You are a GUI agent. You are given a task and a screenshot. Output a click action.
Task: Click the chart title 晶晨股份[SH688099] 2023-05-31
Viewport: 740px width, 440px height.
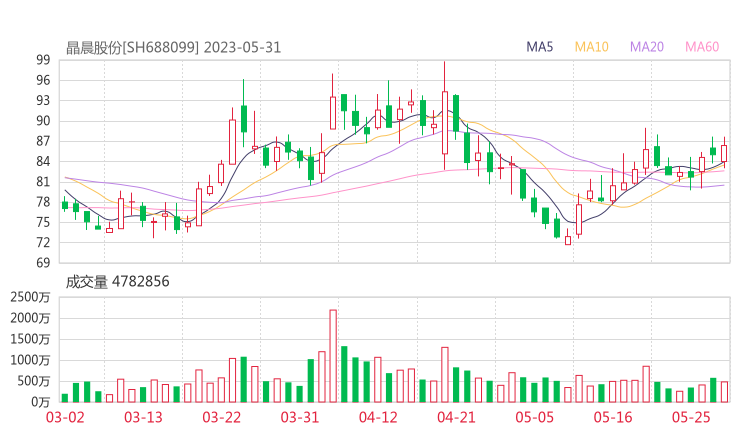pyautogui.click(x=173, y=48)
